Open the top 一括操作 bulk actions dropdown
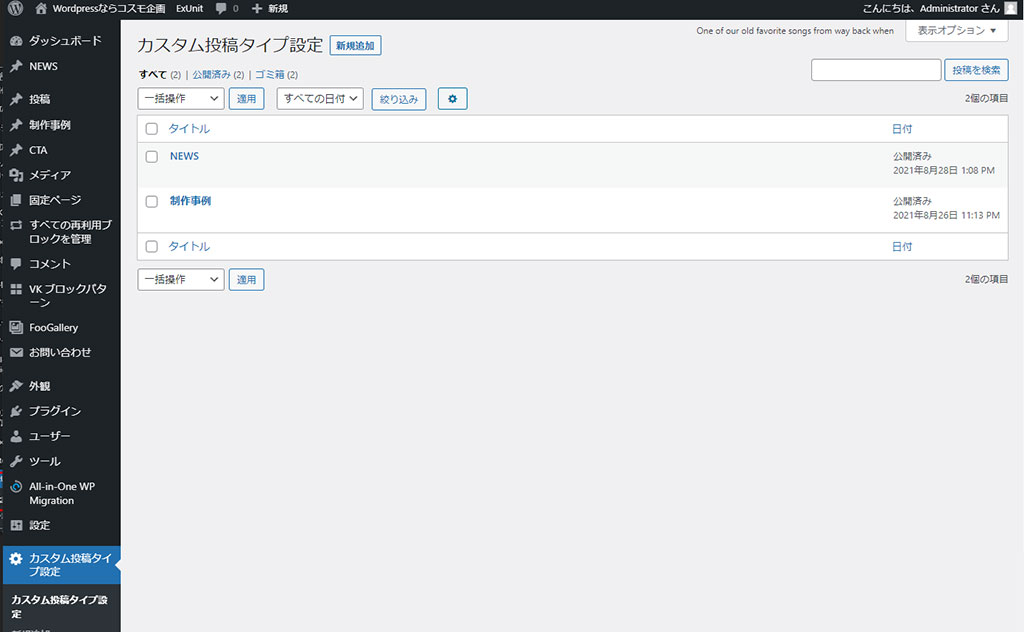 180,99
